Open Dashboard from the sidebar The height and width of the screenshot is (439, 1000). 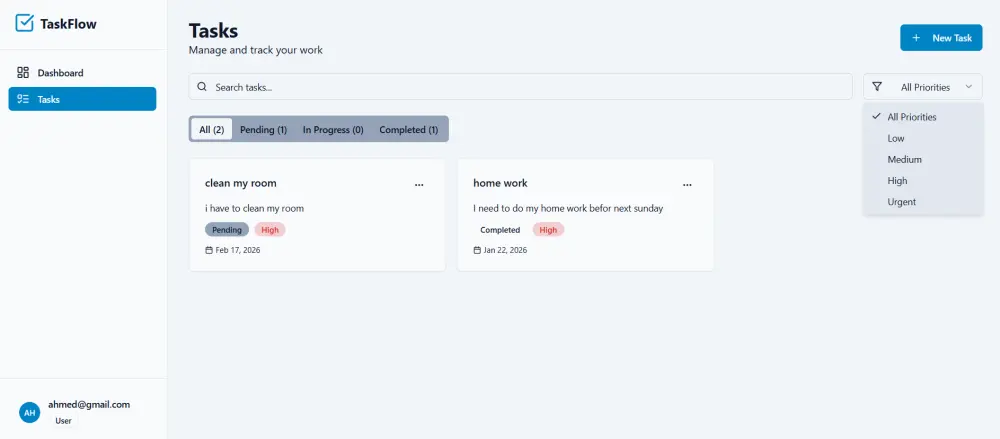[x=60, y=73]
